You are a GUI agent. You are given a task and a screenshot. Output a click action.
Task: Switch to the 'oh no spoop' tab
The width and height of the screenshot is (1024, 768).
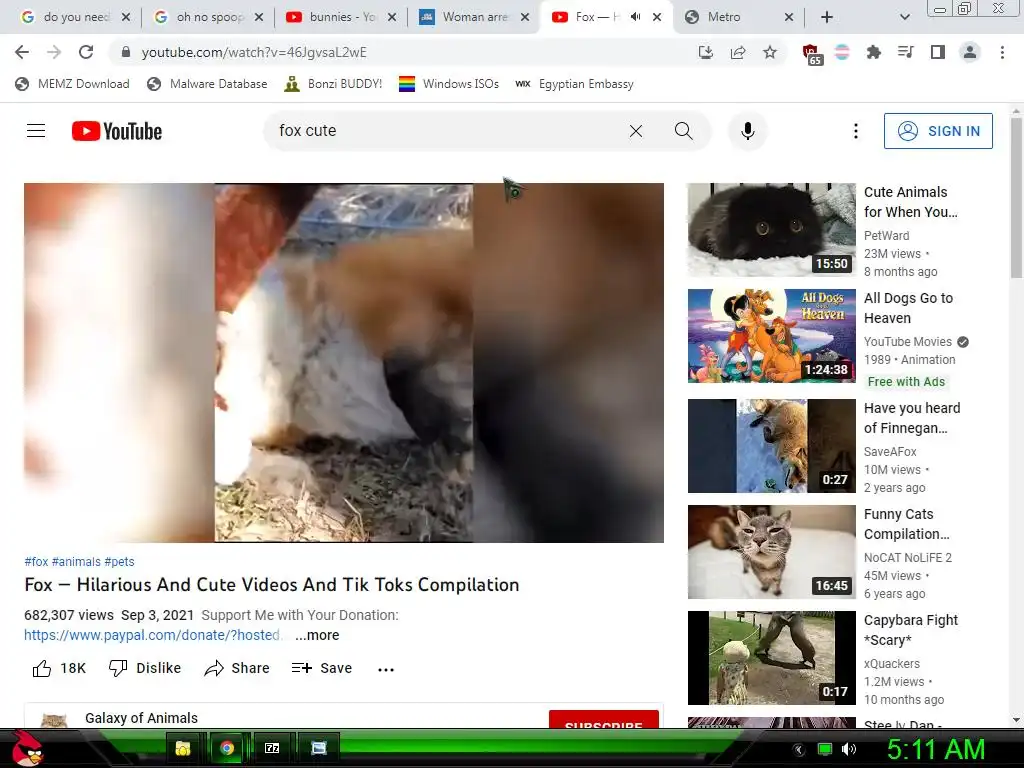[x=206, y=17]
